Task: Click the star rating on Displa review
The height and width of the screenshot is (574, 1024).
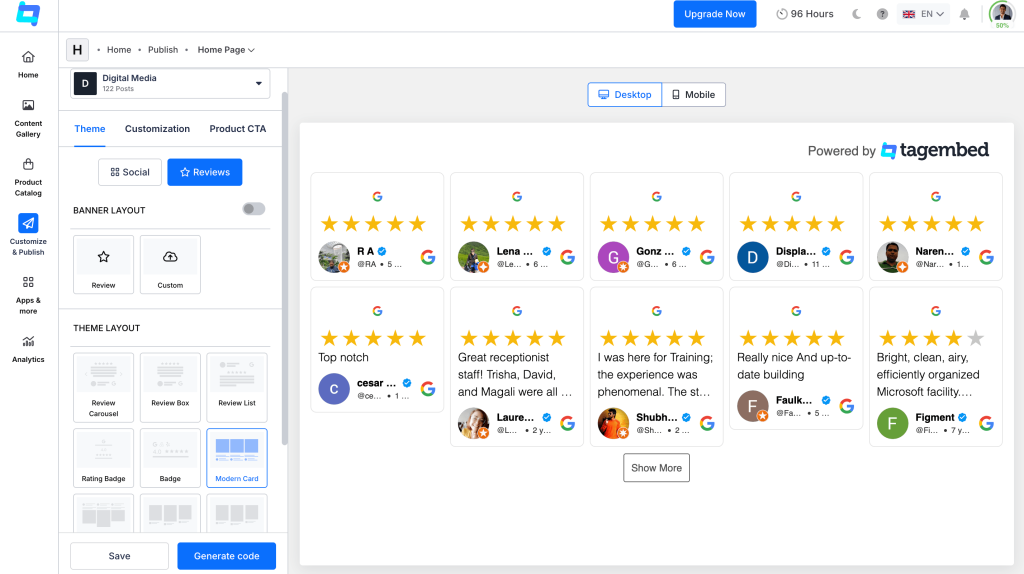Action: click(792, 224)
